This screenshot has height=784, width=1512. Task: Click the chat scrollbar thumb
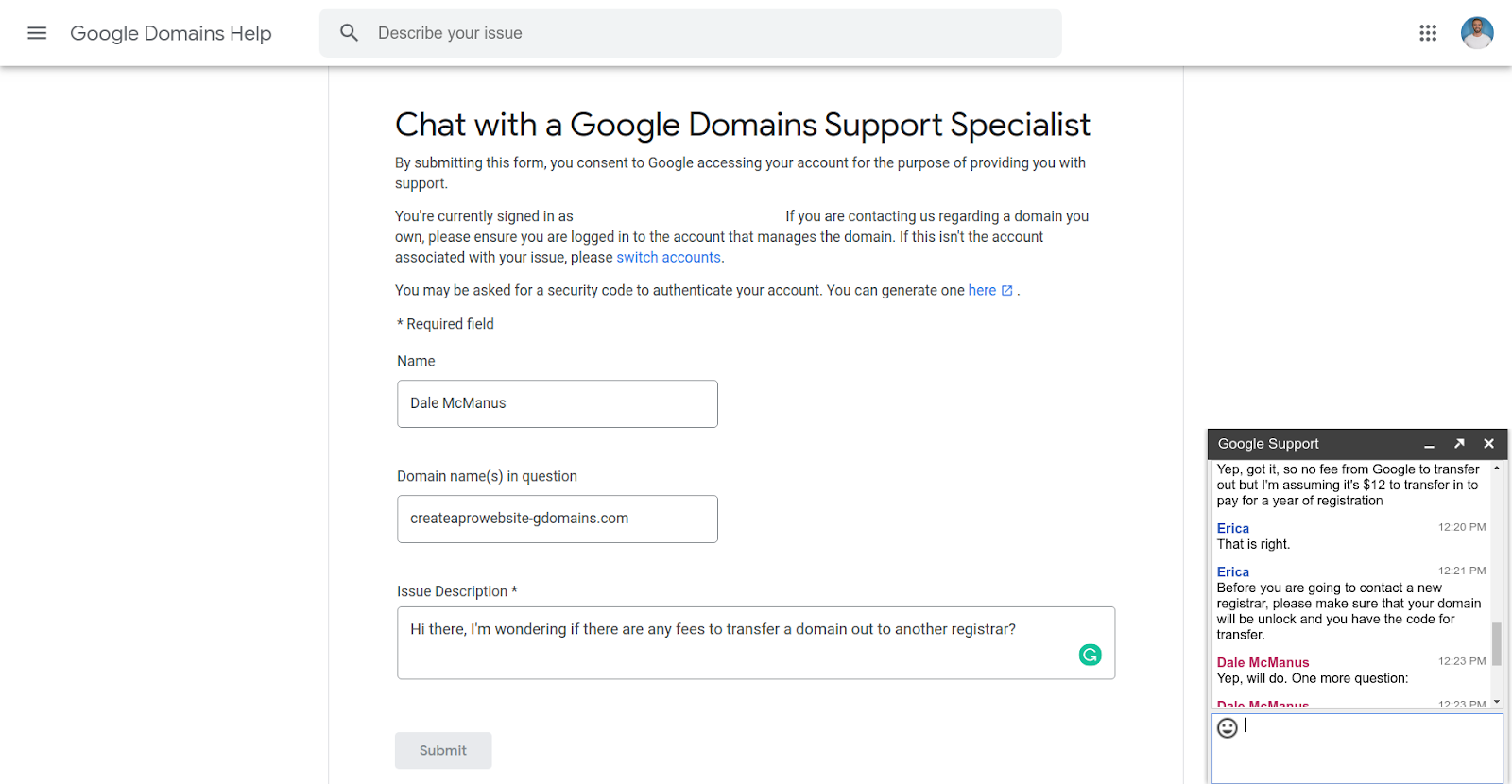tap(1497, 644)
